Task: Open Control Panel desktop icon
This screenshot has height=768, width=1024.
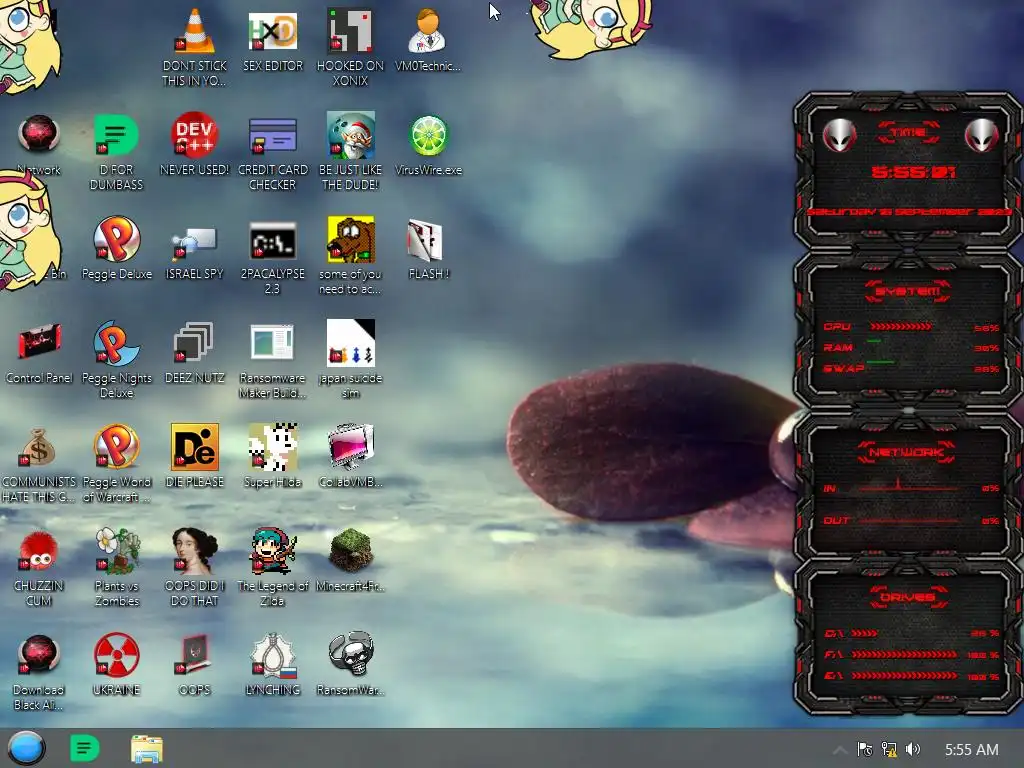Action: coord(39,342)
